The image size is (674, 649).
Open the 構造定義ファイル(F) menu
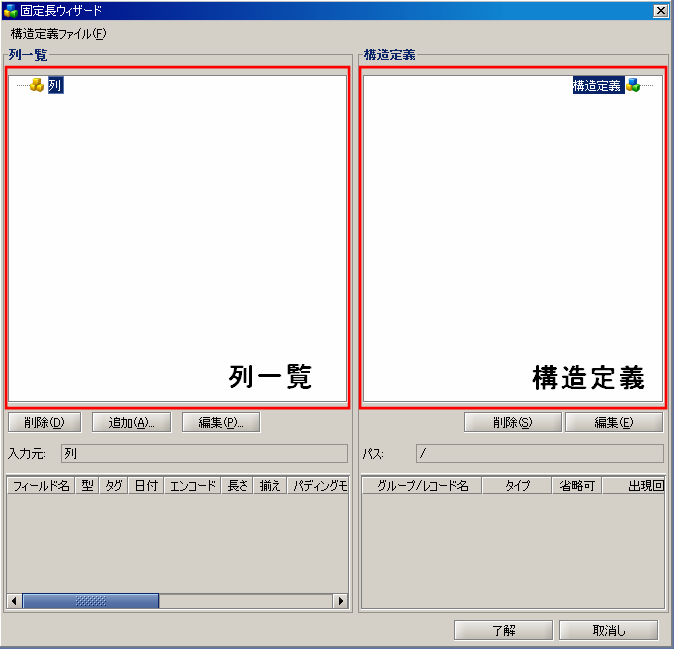[58, 34]
